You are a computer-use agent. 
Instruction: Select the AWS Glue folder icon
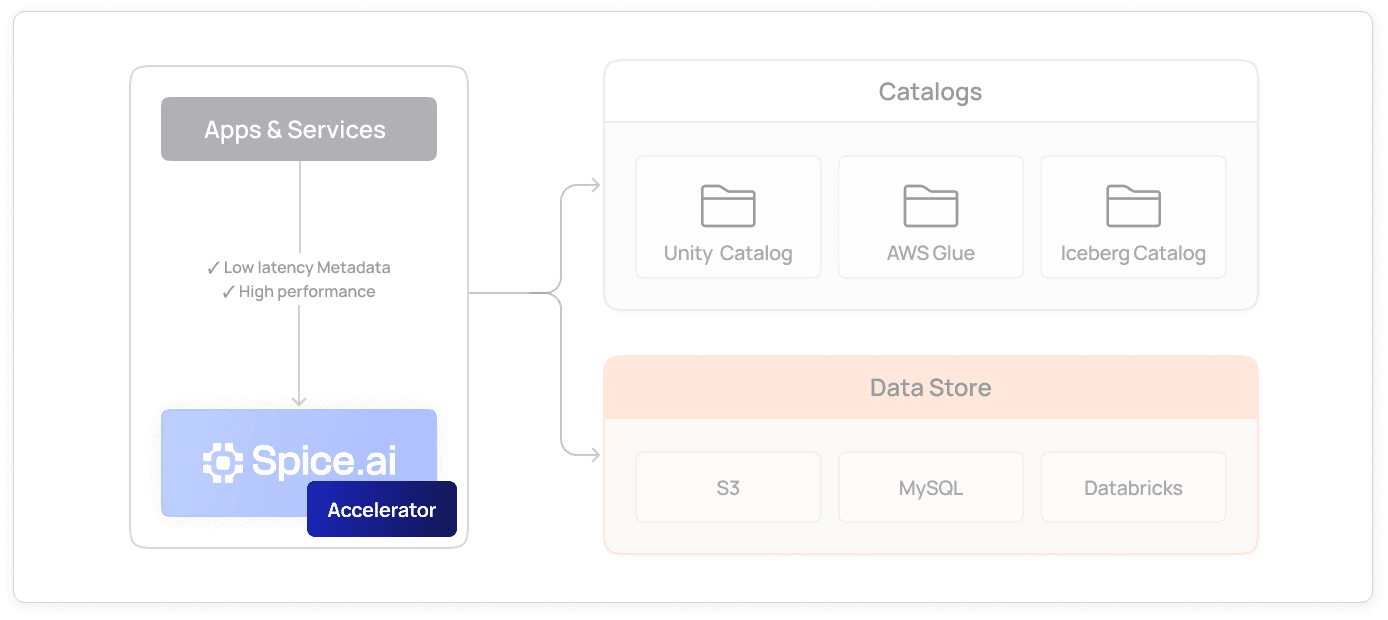930,205
